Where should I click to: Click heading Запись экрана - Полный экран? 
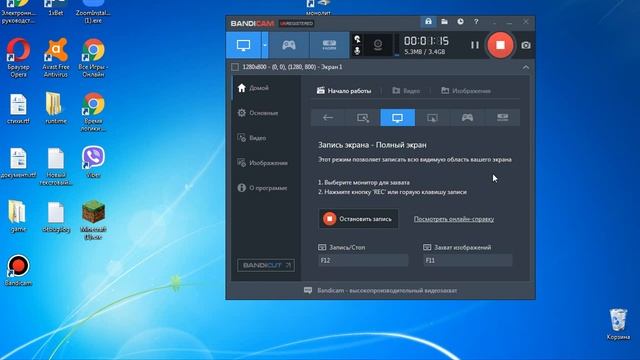coord(372,145)
